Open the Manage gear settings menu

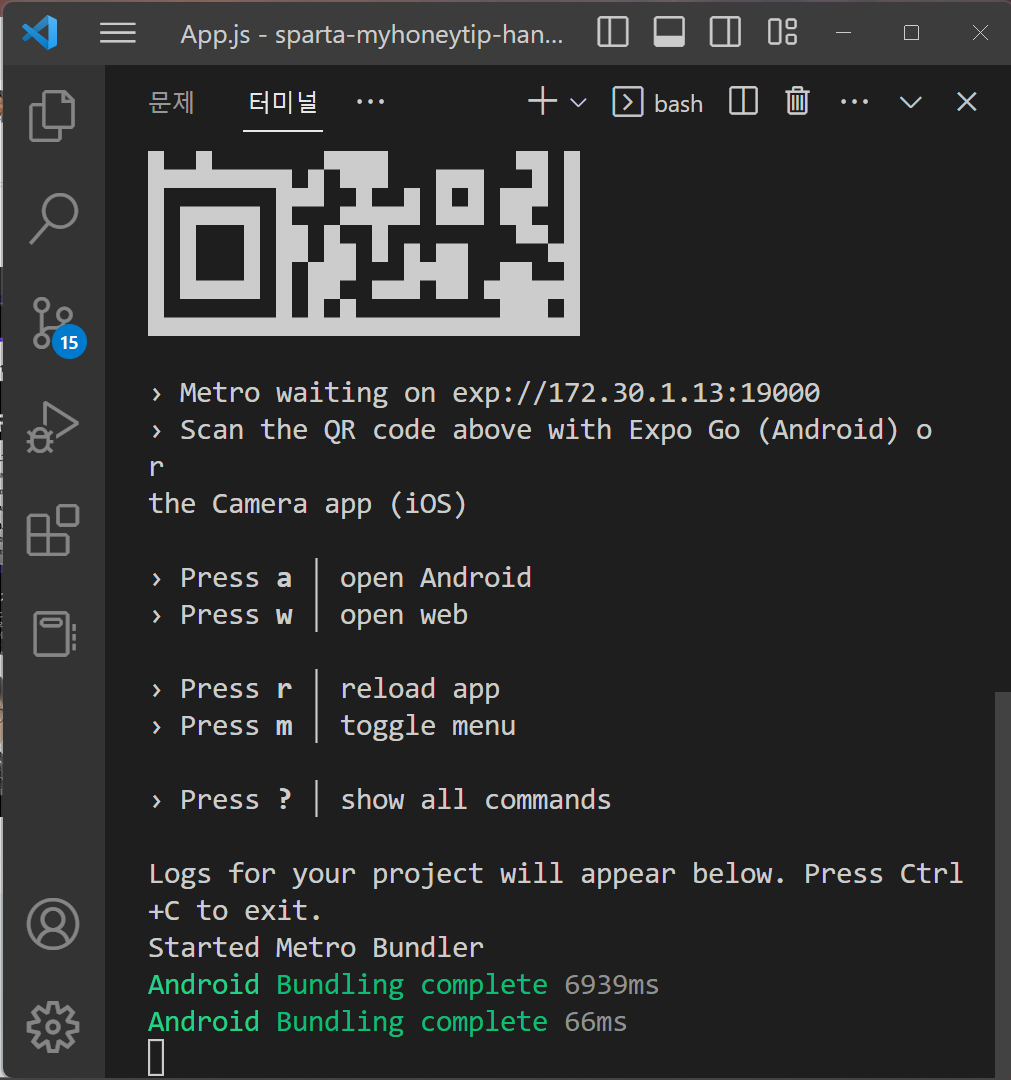53,1027
